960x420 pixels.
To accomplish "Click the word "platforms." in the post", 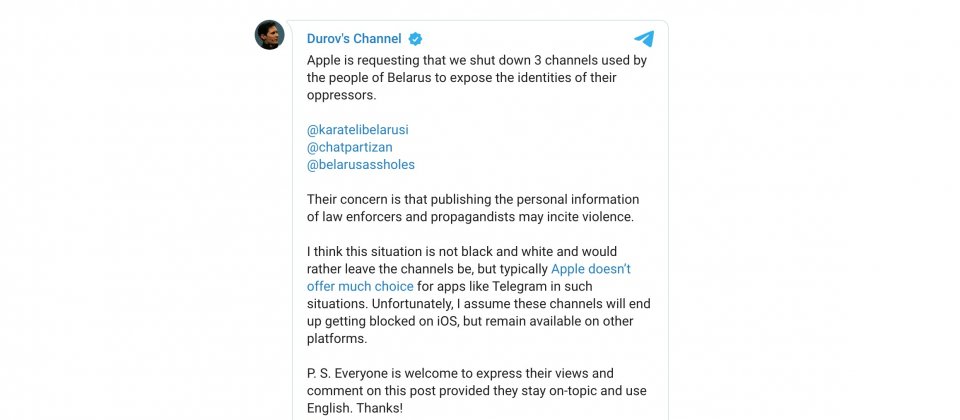I will point(337,339).
